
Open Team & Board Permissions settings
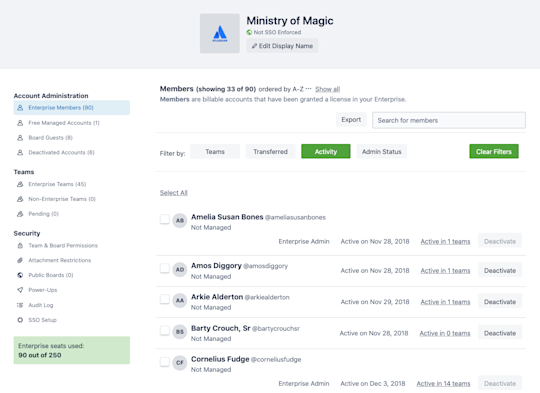pos(63,246)
